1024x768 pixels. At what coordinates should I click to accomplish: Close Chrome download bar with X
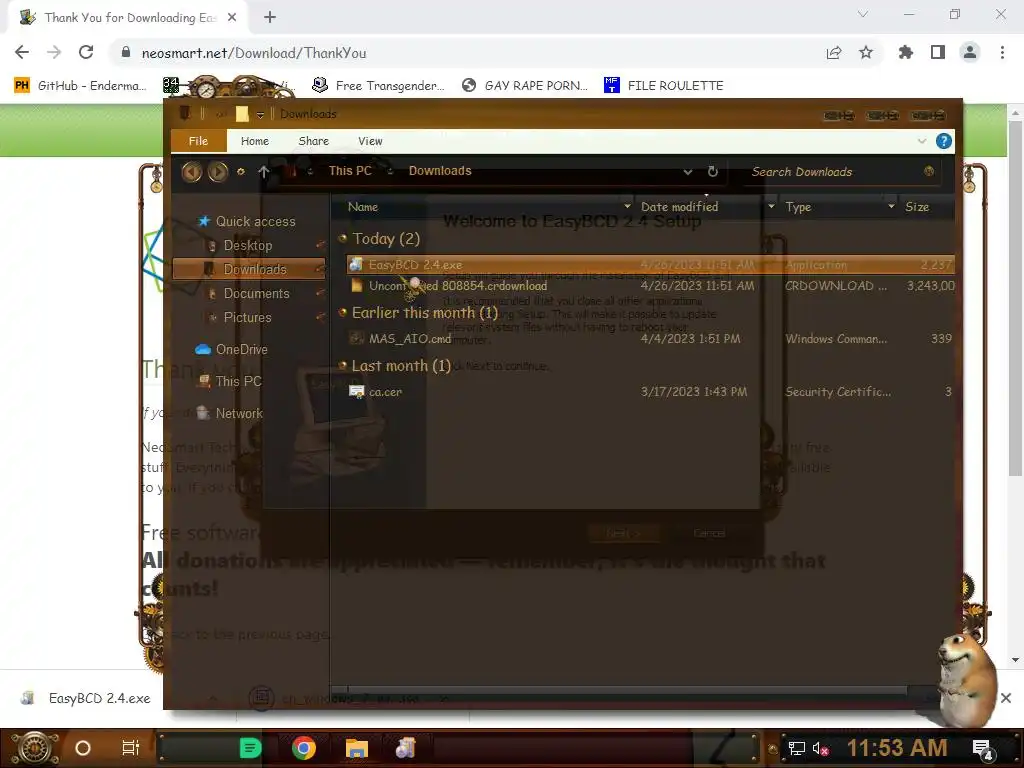[1006, 698]
